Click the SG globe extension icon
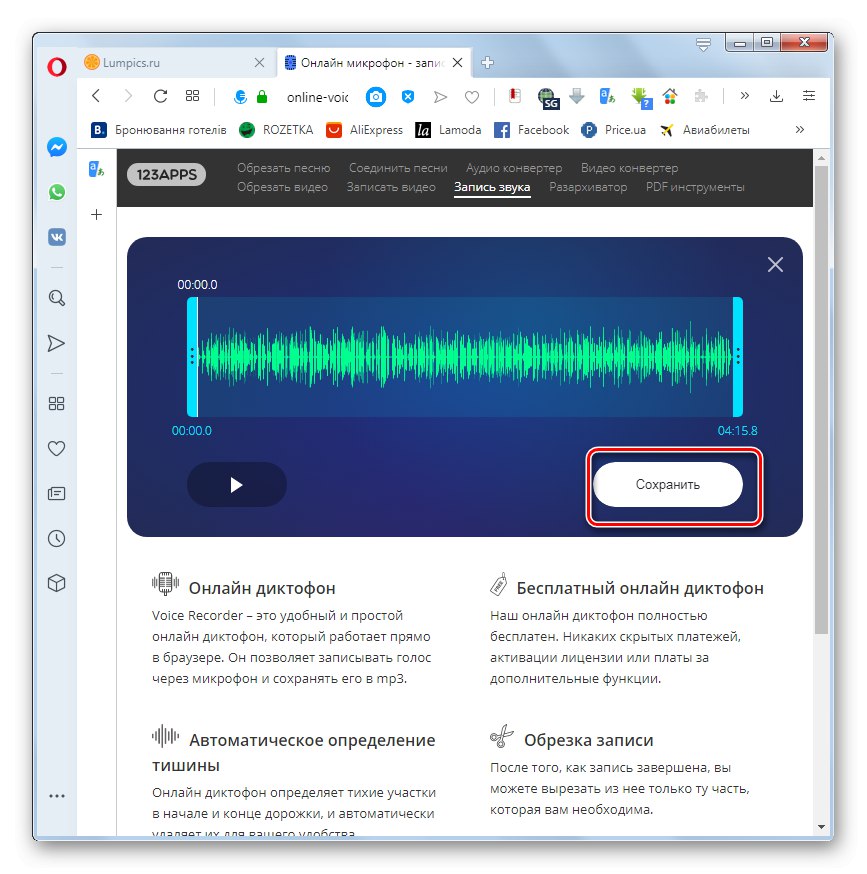This screenshot has width=867, height=874. click(548, 98)
